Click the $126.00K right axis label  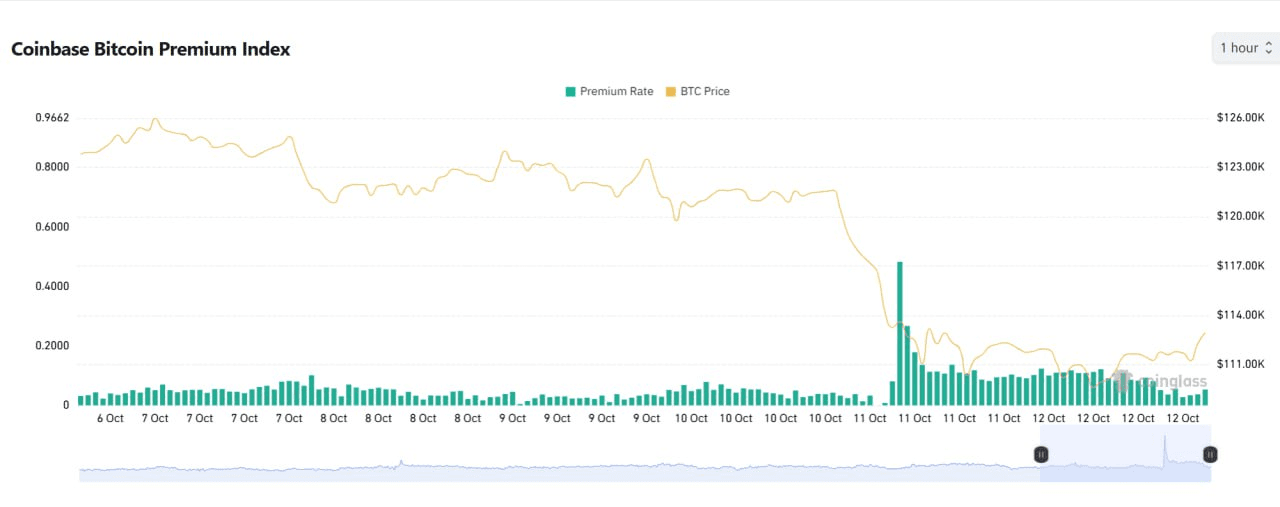(1241, 117)
